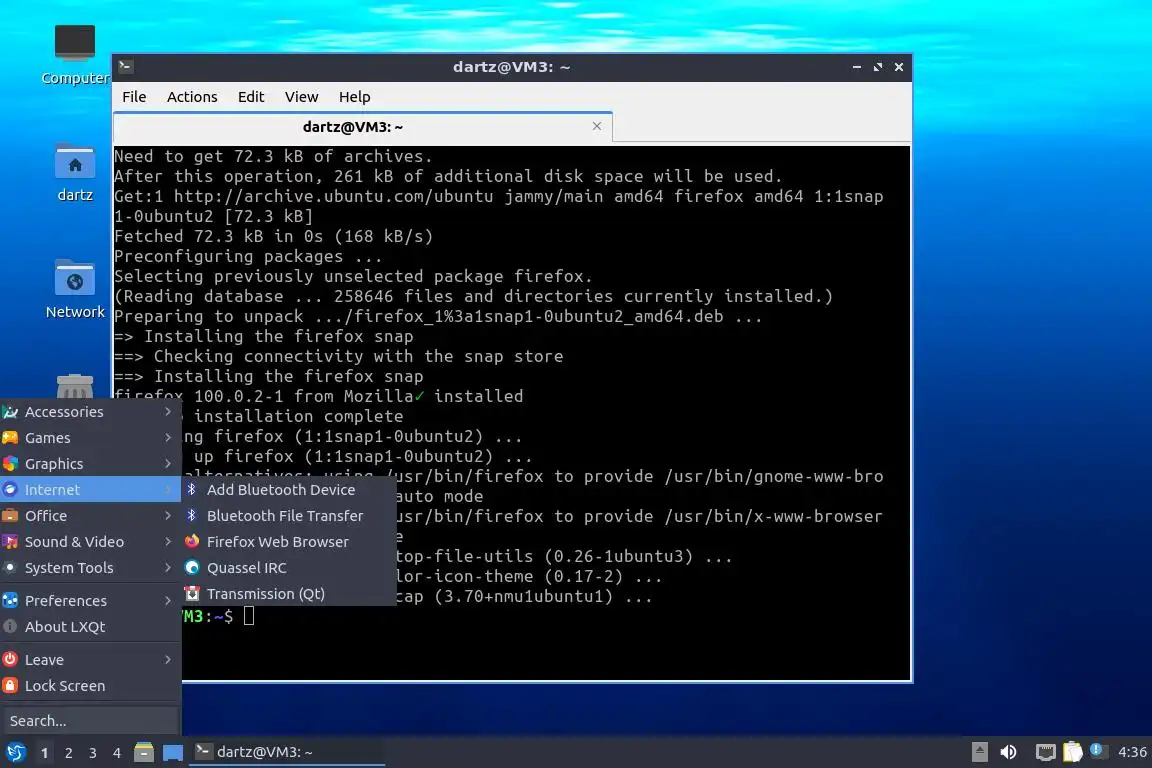Select Lock Screen from menu
This screenshot has width=1152, height=768.
click(x=90, y=686)
